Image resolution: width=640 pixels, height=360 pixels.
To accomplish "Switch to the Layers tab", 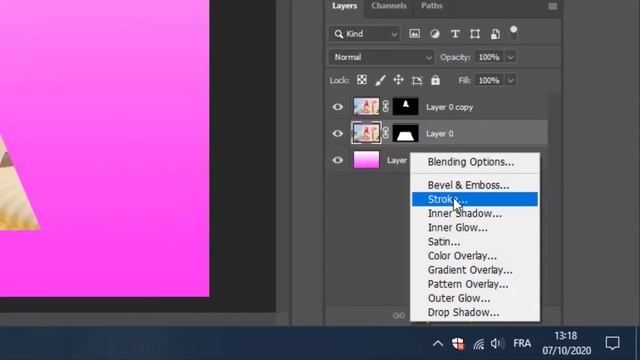I will click(344, 6).
